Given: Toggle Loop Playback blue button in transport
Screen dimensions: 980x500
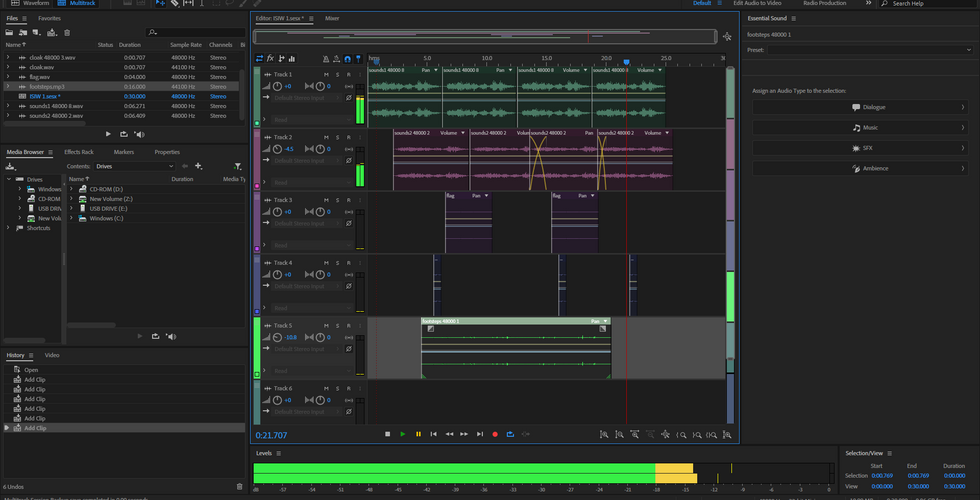Looking at the screenshot, I should (x=511, y=434).
